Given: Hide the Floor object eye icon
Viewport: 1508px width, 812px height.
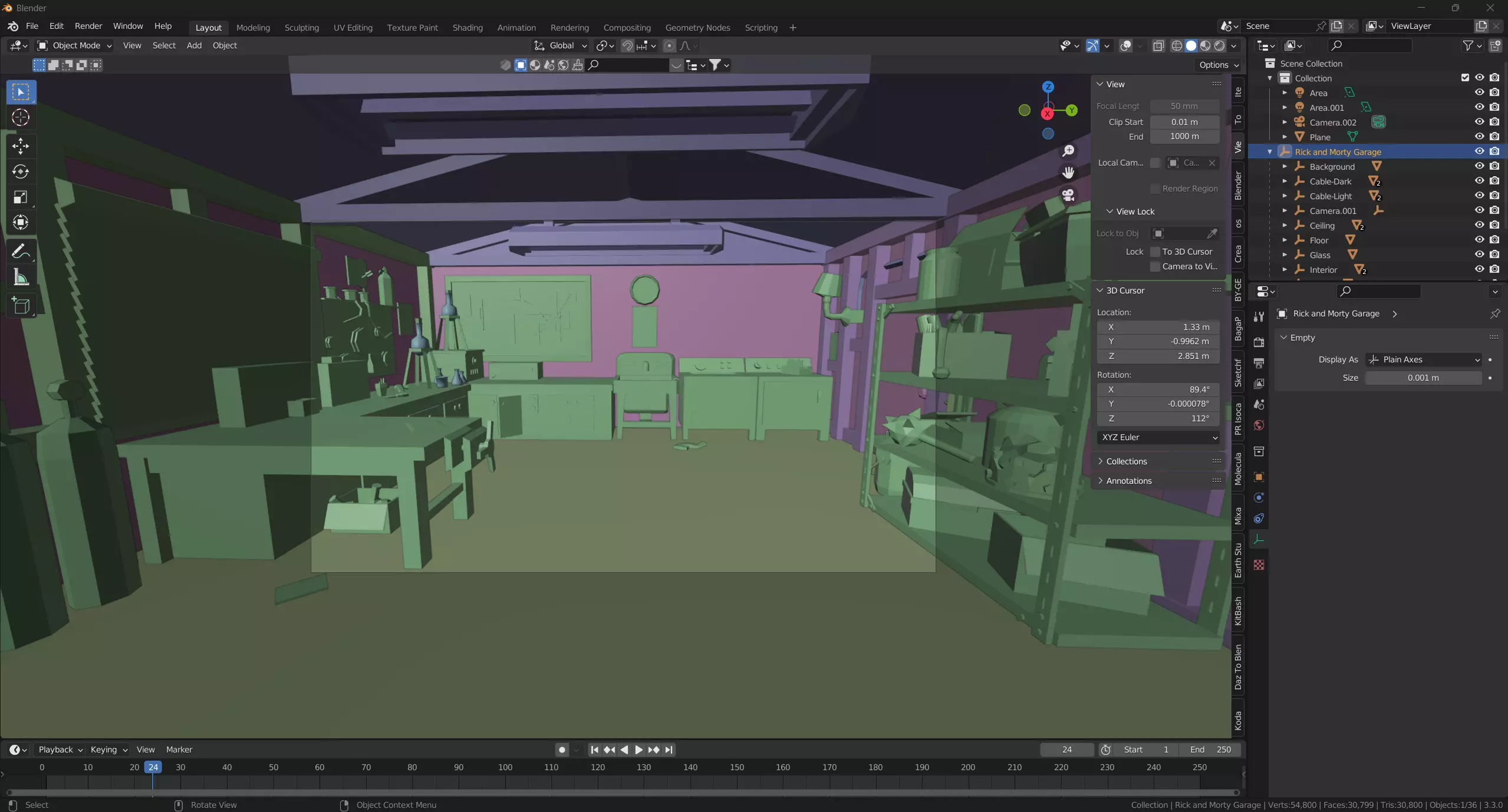Looking at the screenshot, I should click(x=1480, y=240).
